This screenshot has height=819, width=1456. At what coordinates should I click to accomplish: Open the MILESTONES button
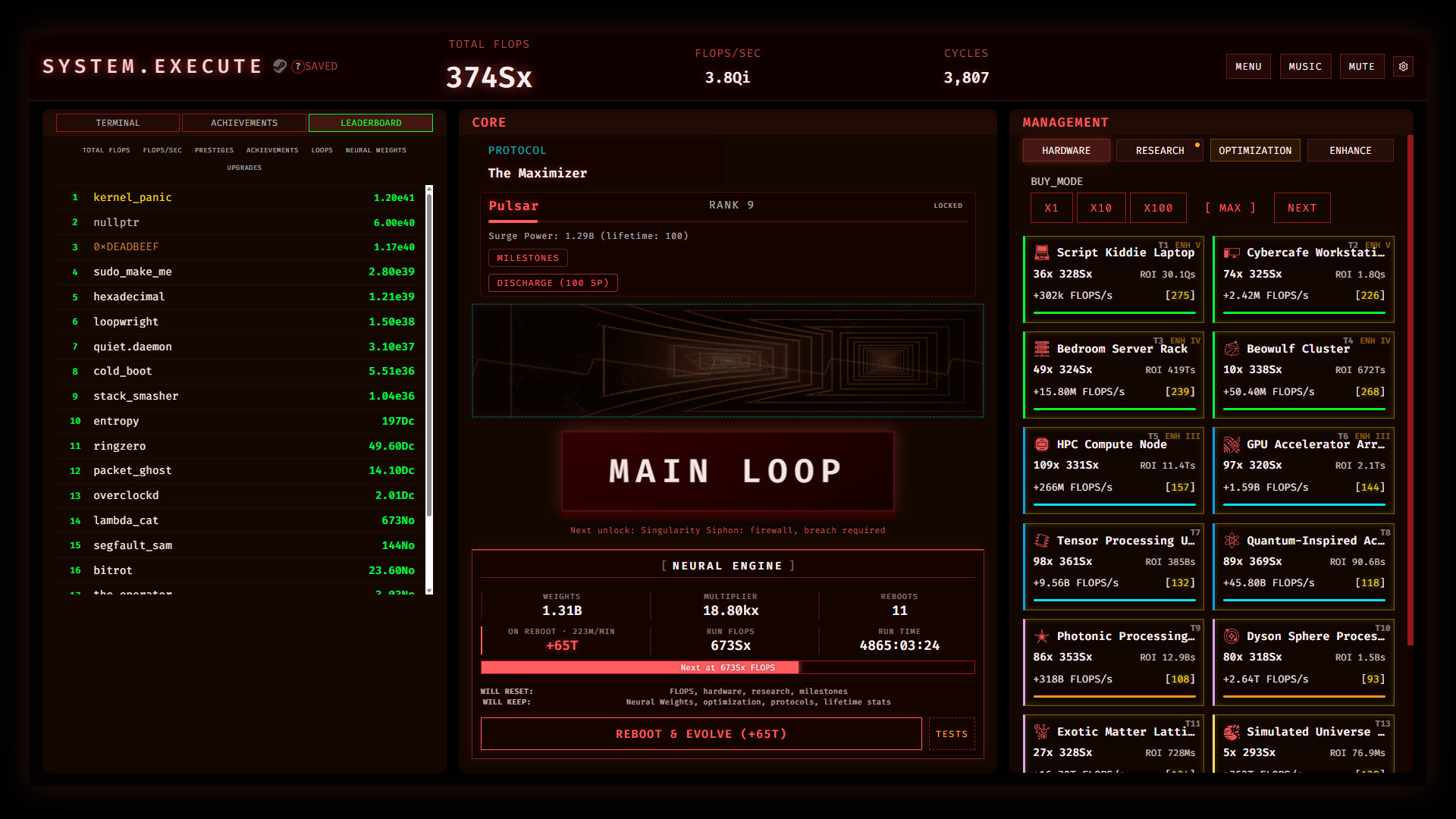click(528, 258)
